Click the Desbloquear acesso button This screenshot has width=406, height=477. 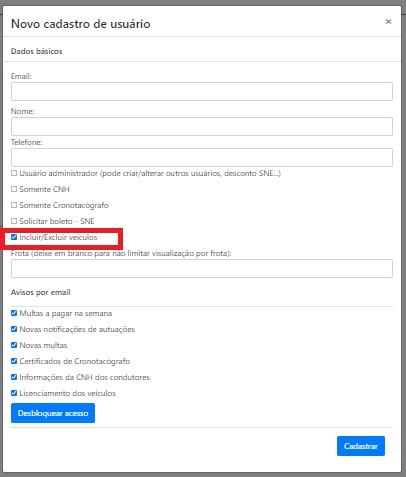pyautogui.click(x=53, y=413)
